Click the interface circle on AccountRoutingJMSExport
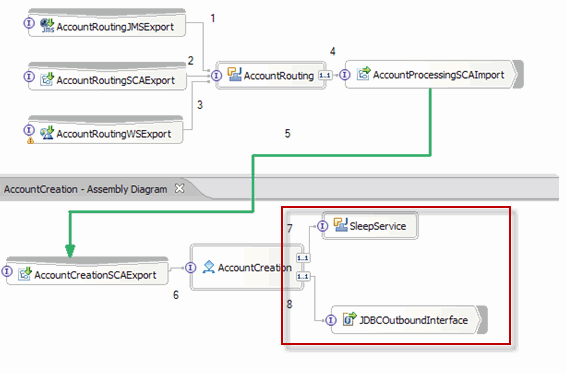The height and width of the screenshot is (373, 566). tap(29, 23)
